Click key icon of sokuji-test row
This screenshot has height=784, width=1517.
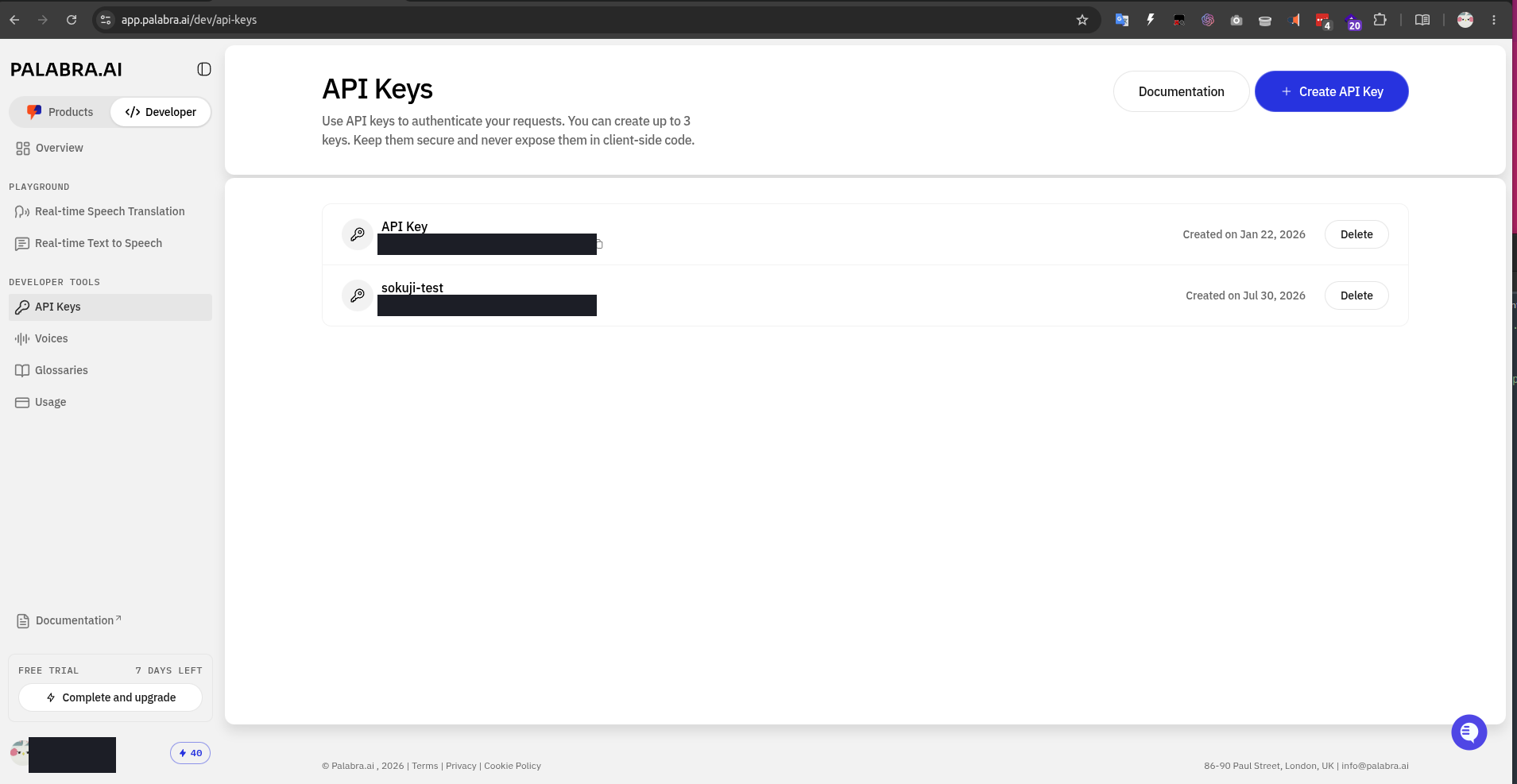[358, 295]
